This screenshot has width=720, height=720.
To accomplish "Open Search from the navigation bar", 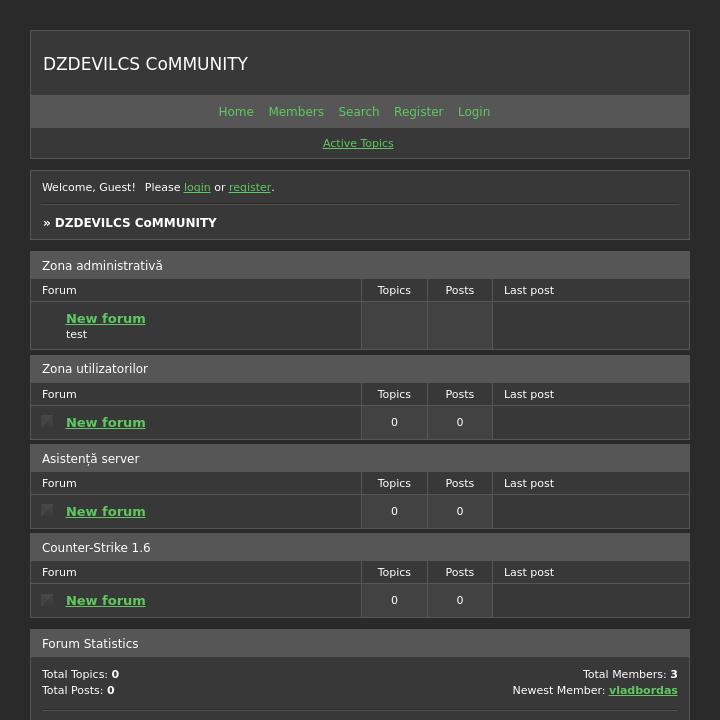I will coord(358,112).
